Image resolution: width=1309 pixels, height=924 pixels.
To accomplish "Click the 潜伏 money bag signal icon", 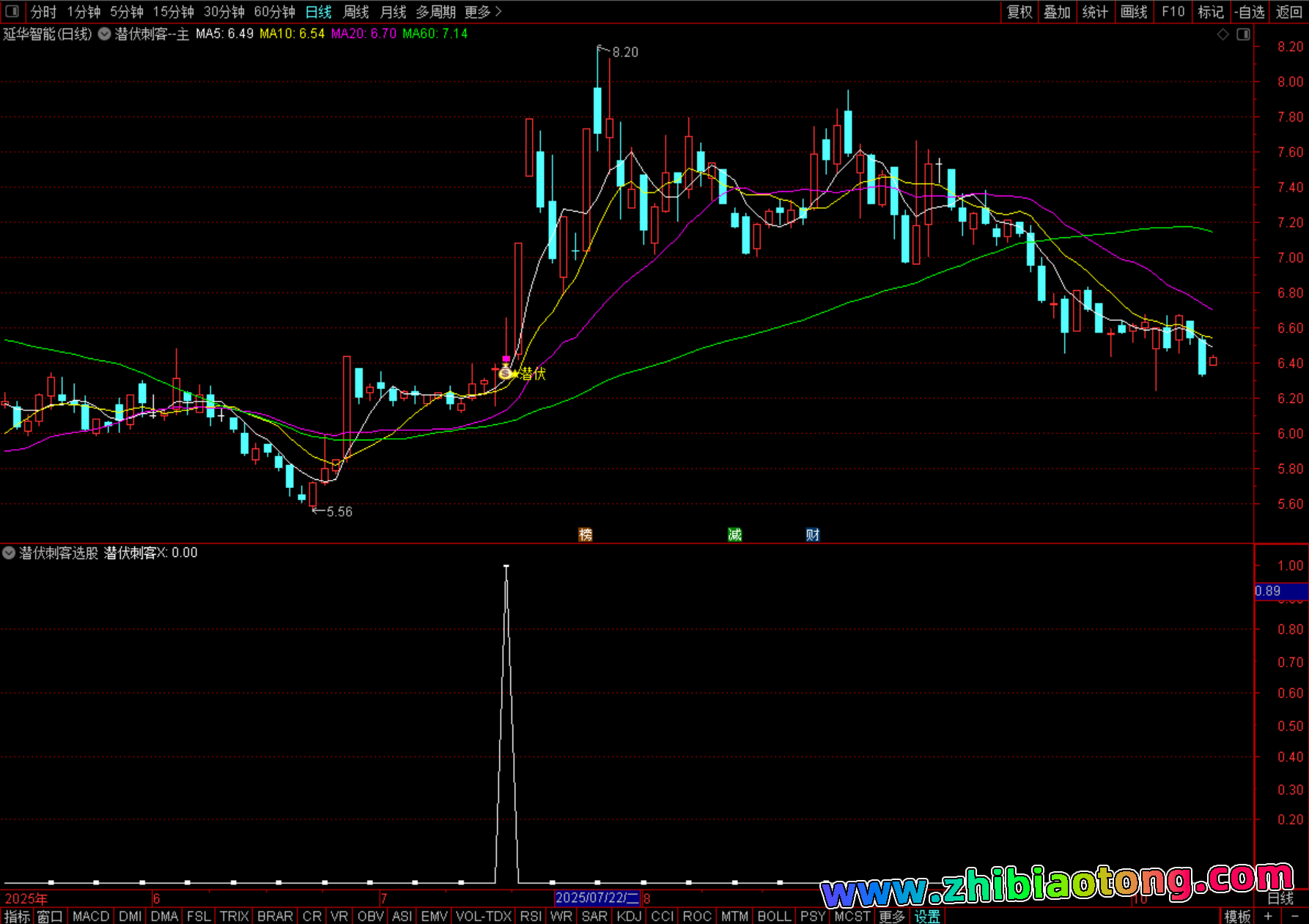I will point(506,373).
